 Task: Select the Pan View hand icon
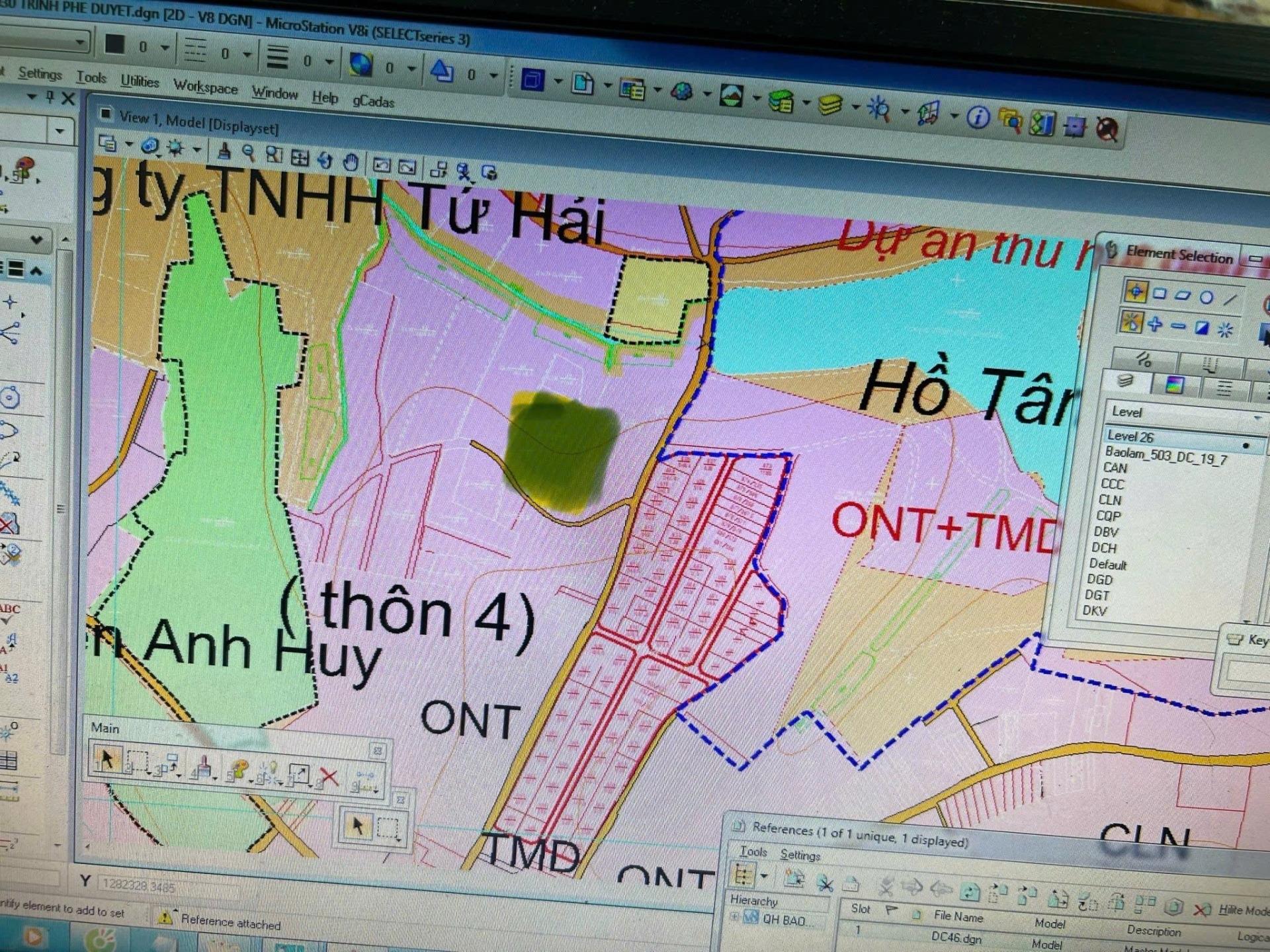point(351,161)
